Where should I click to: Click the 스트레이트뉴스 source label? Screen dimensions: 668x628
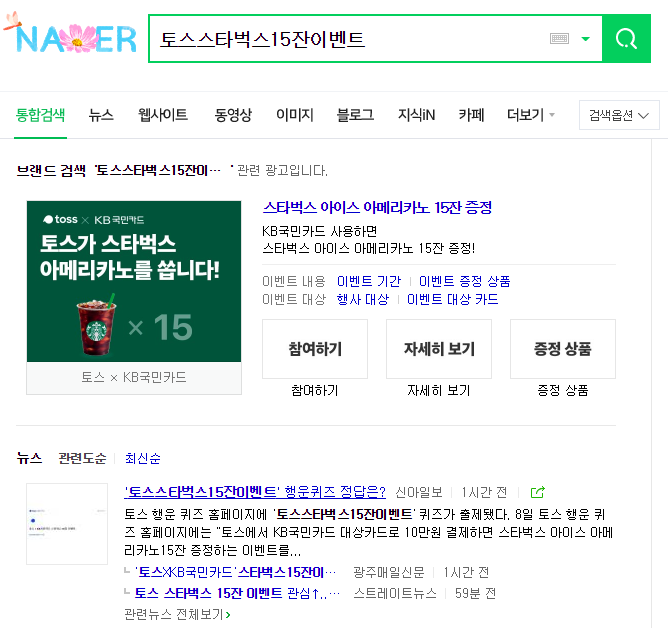click(x=395, y=593)
